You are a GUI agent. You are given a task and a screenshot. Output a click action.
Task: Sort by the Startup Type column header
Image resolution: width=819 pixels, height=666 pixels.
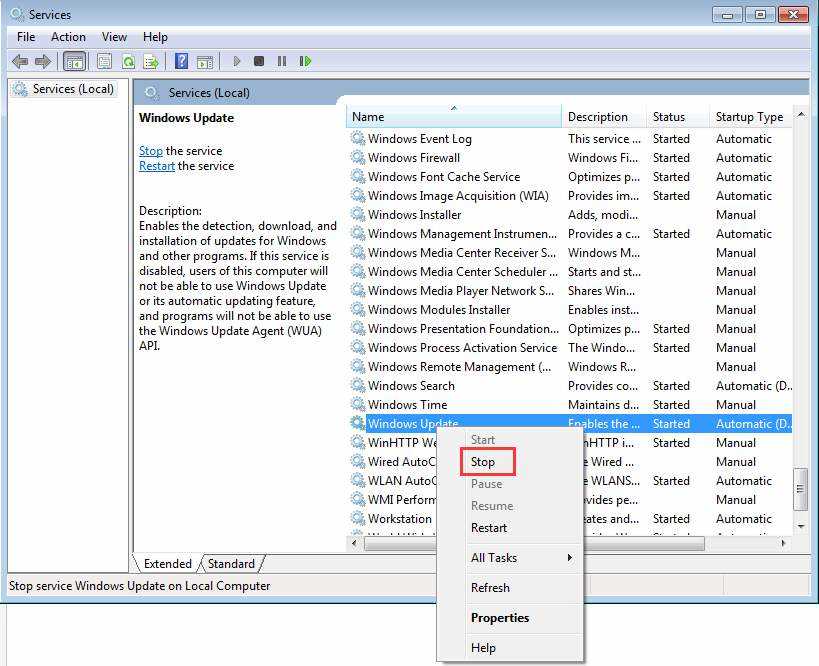pyautogui.click(x=751, y=116)
